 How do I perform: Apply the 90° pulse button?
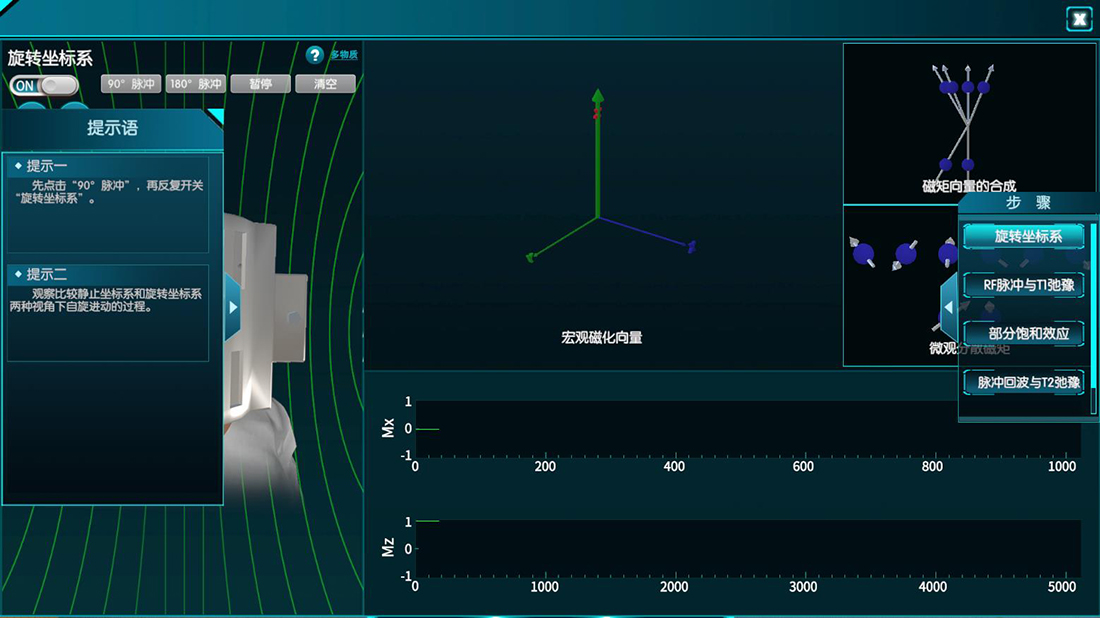tap(132, 84)
